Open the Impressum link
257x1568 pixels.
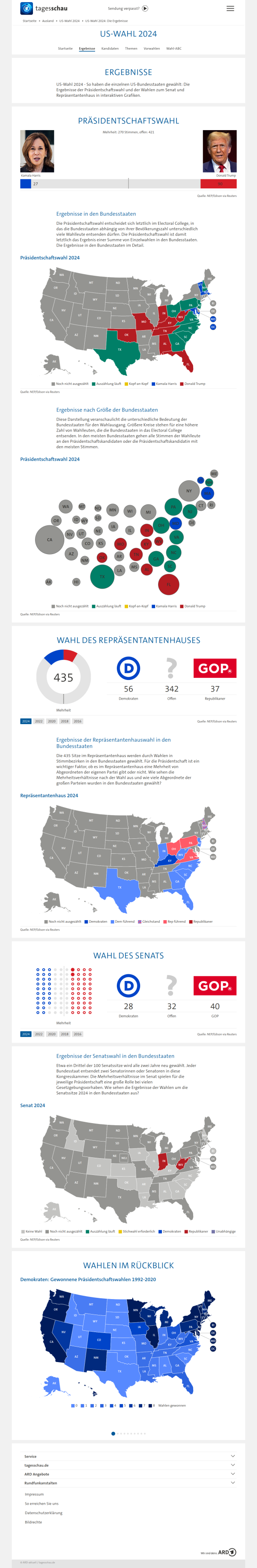coord(34,1494)
